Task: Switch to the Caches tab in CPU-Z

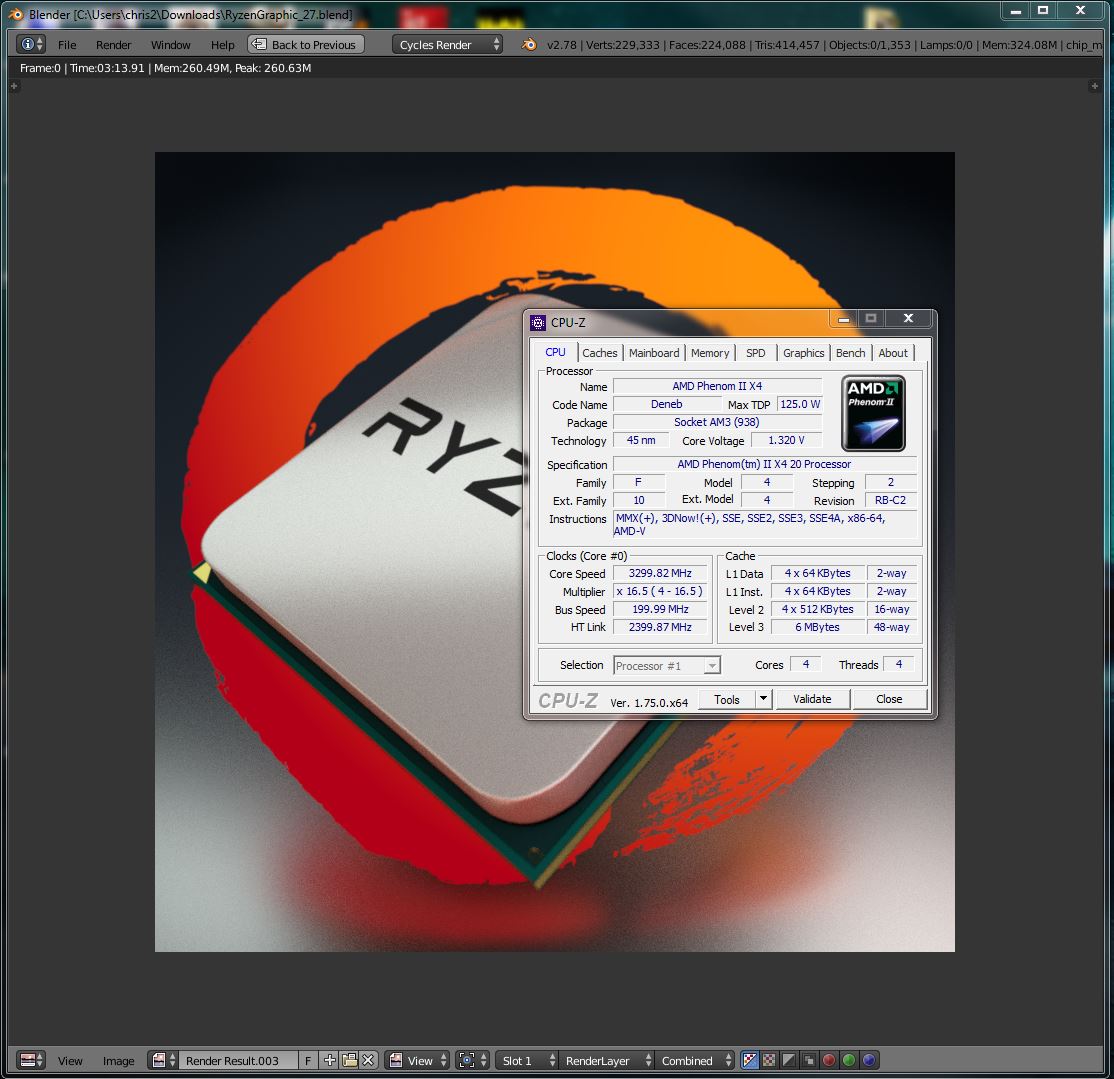Action: click(600, 353)
